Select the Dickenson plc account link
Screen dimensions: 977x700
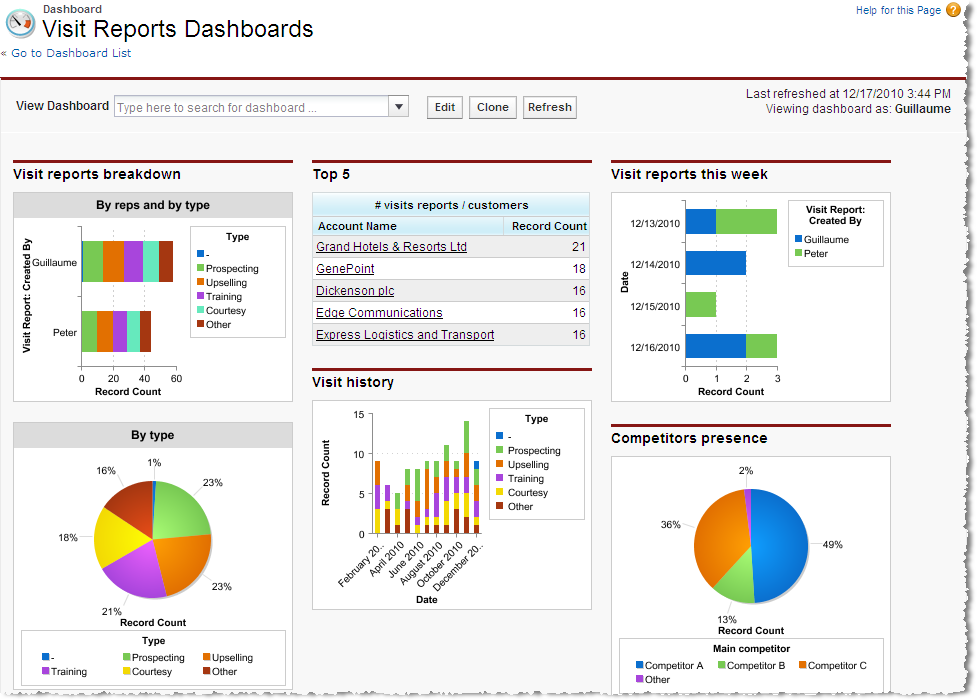[355, 291]
